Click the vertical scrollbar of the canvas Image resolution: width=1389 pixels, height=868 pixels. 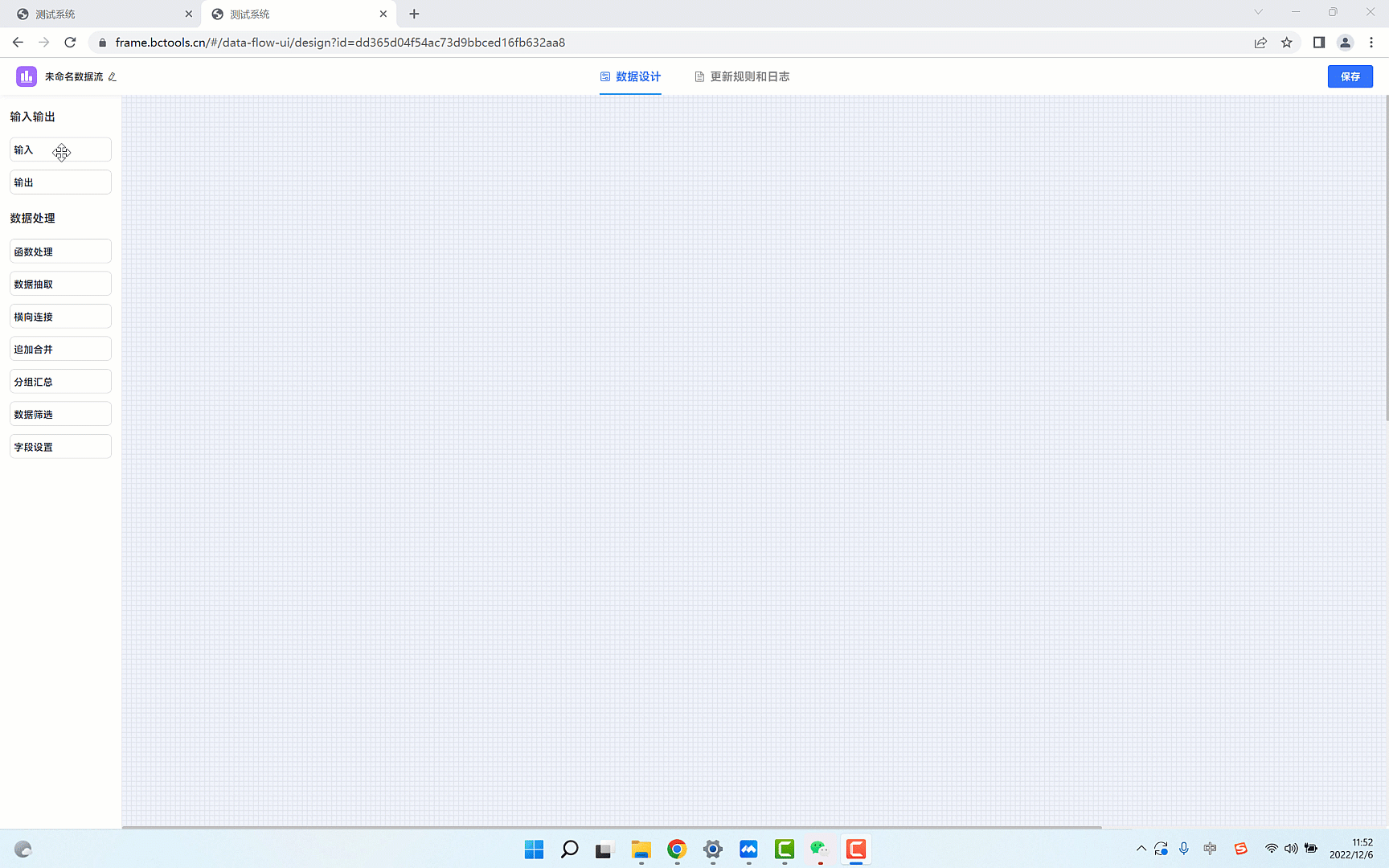tap(1386, 257)
